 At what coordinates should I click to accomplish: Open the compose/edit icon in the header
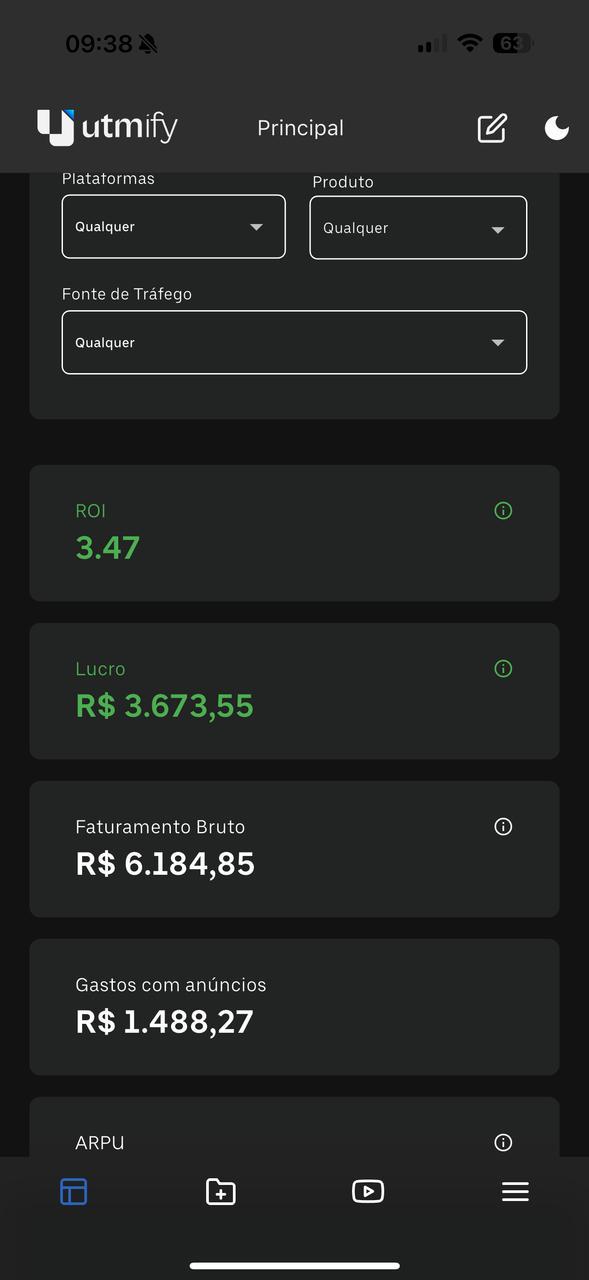491,127
